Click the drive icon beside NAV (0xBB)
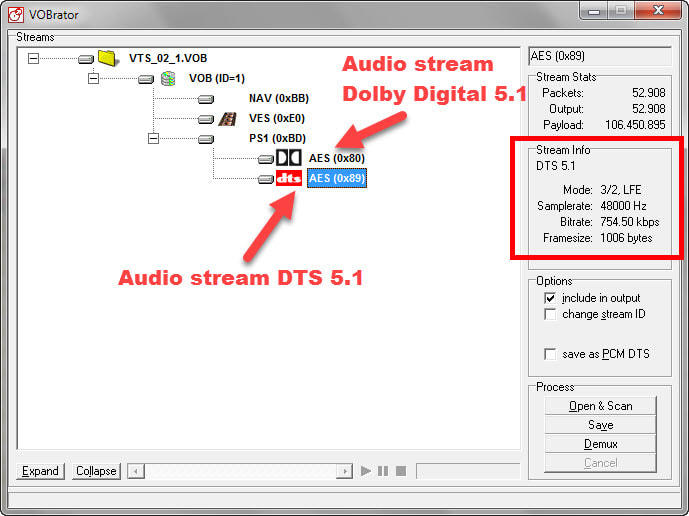This screenshot has width=689, height=516. tap(206, 99)
